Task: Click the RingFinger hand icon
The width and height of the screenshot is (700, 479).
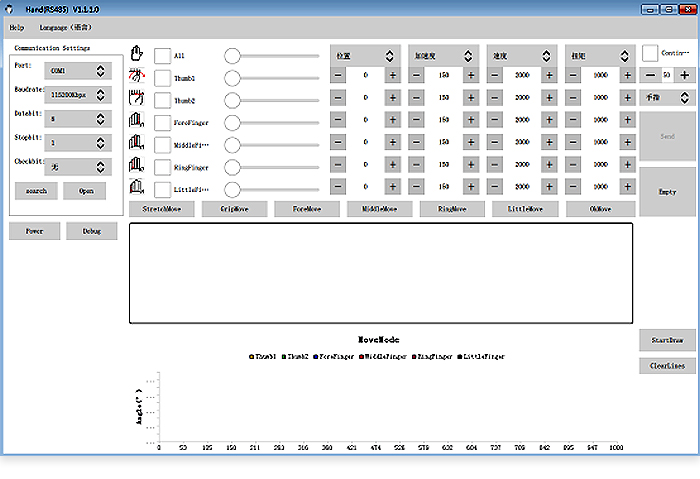Action: [137, 165]
